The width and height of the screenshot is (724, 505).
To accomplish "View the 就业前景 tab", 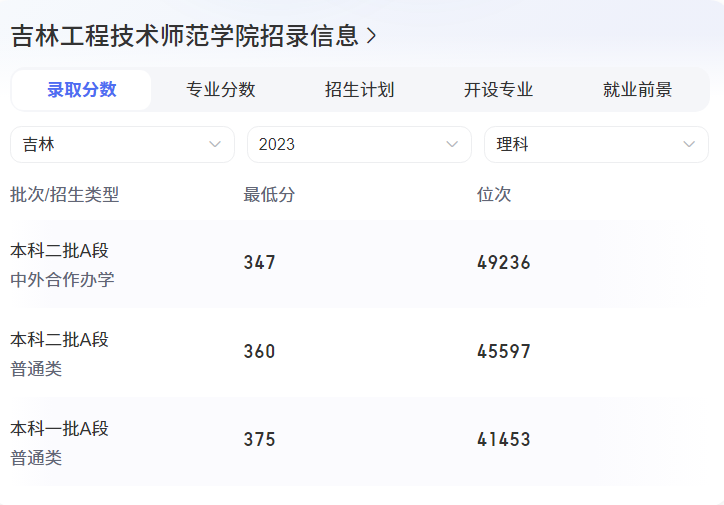I will click(x=637, y=90).
